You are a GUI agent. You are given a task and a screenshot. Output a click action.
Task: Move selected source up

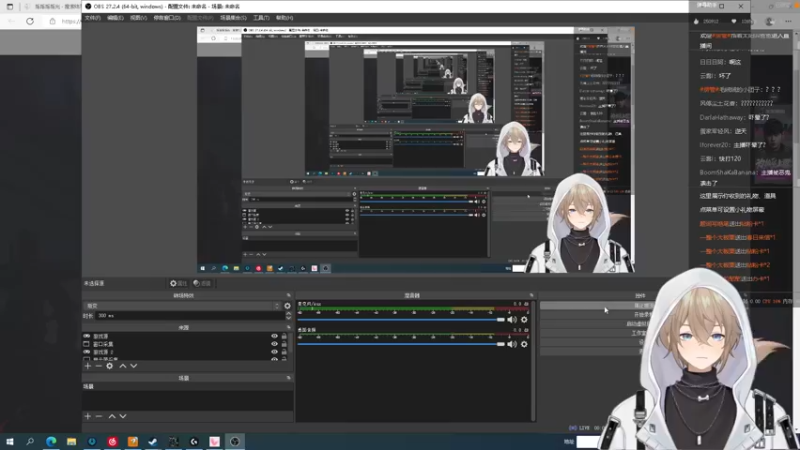pyautogui.click(x=122, y=366)
